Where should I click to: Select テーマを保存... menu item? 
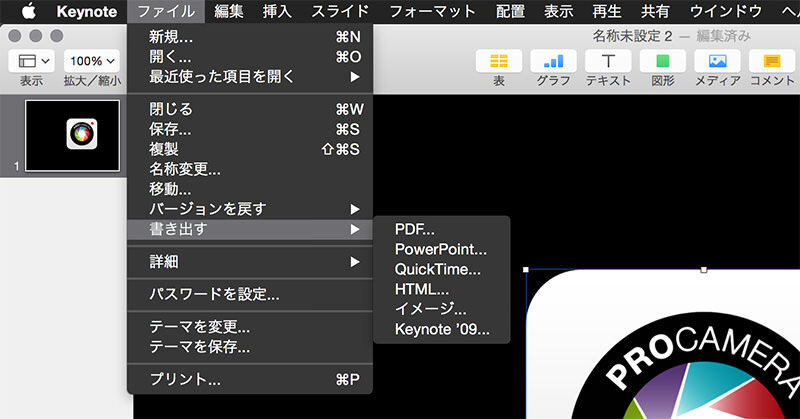(x=250, y=347)
